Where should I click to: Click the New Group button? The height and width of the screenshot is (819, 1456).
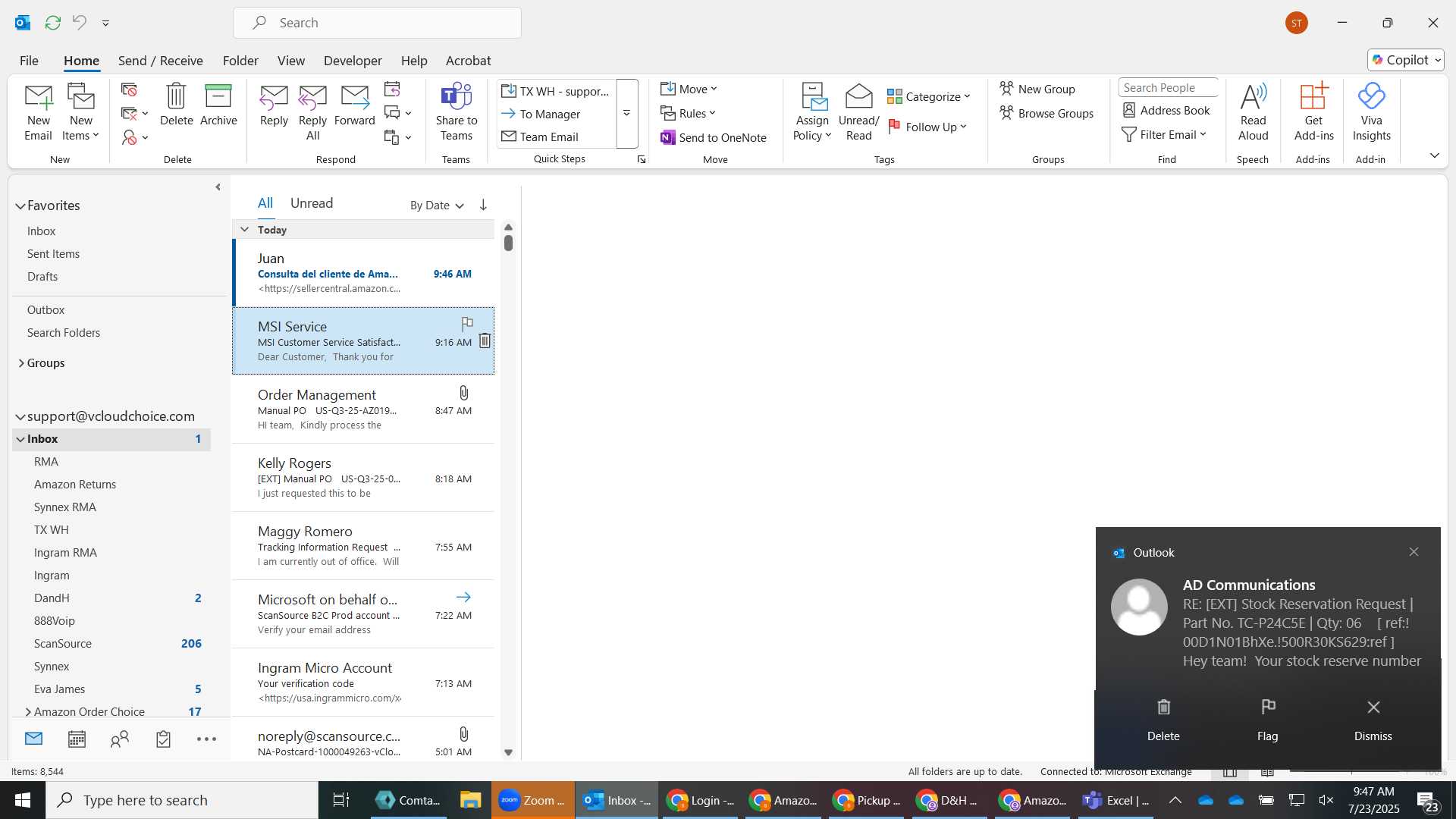[1037, 89]
